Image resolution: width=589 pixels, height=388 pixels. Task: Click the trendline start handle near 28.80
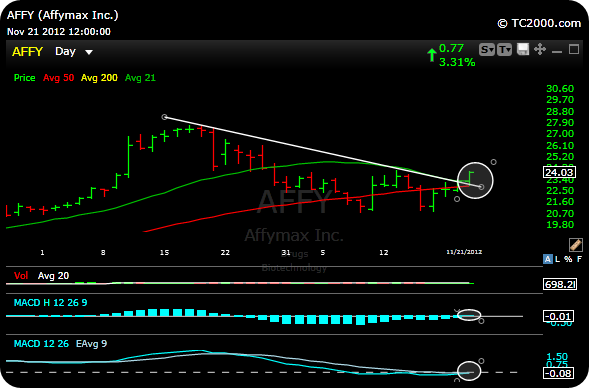pos(164,117)
